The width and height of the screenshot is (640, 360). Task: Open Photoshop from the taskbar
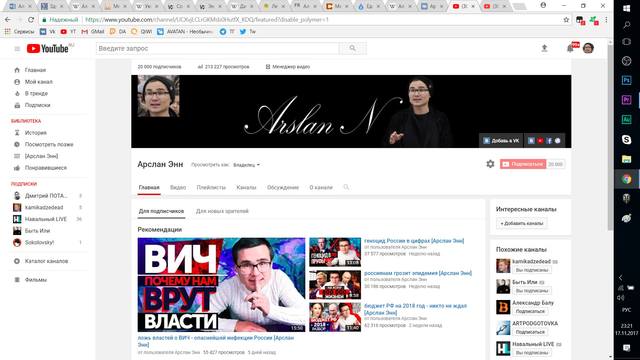click(x=627, y=80)
